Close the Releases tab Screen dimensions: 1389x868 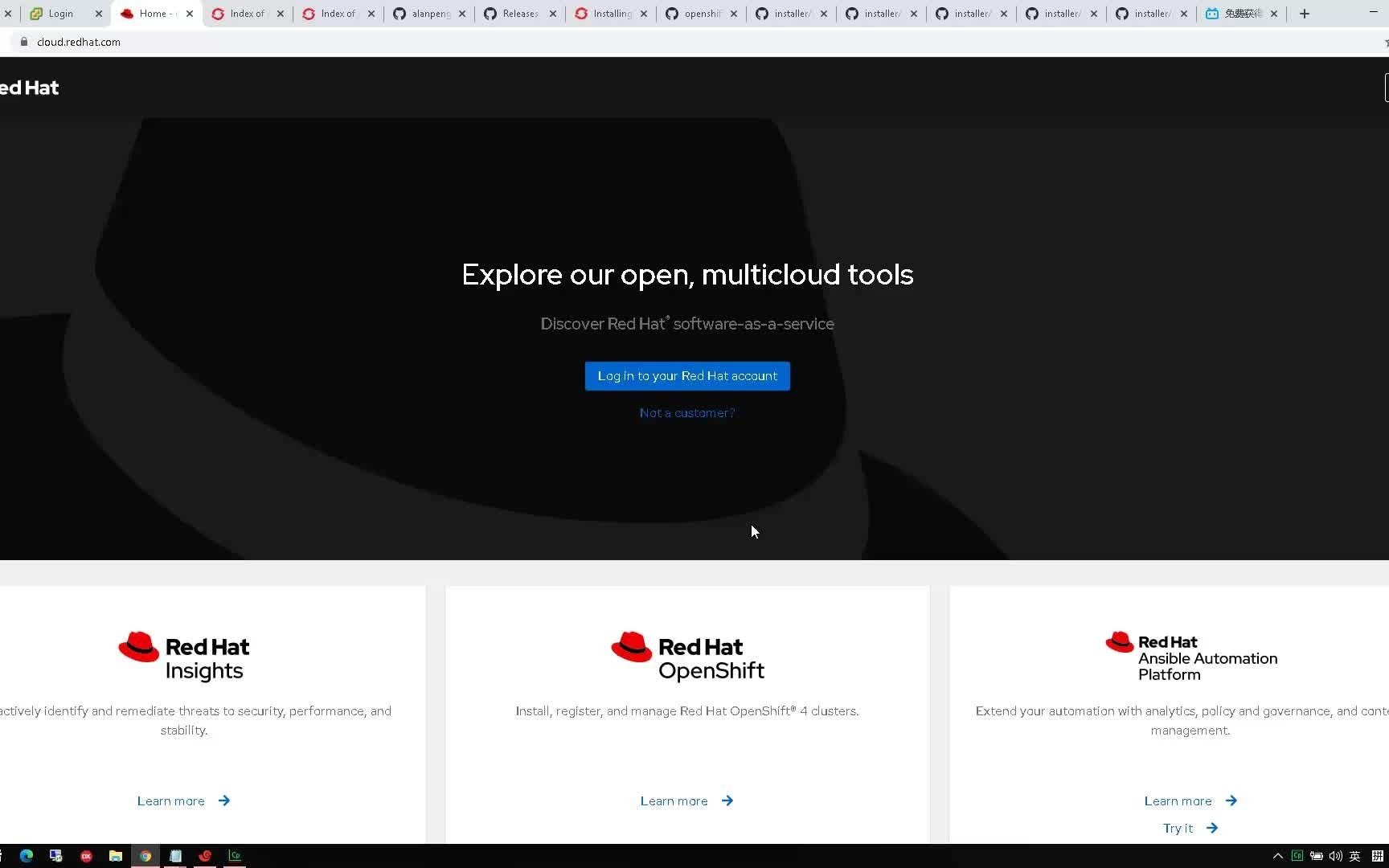click(553, 14)
